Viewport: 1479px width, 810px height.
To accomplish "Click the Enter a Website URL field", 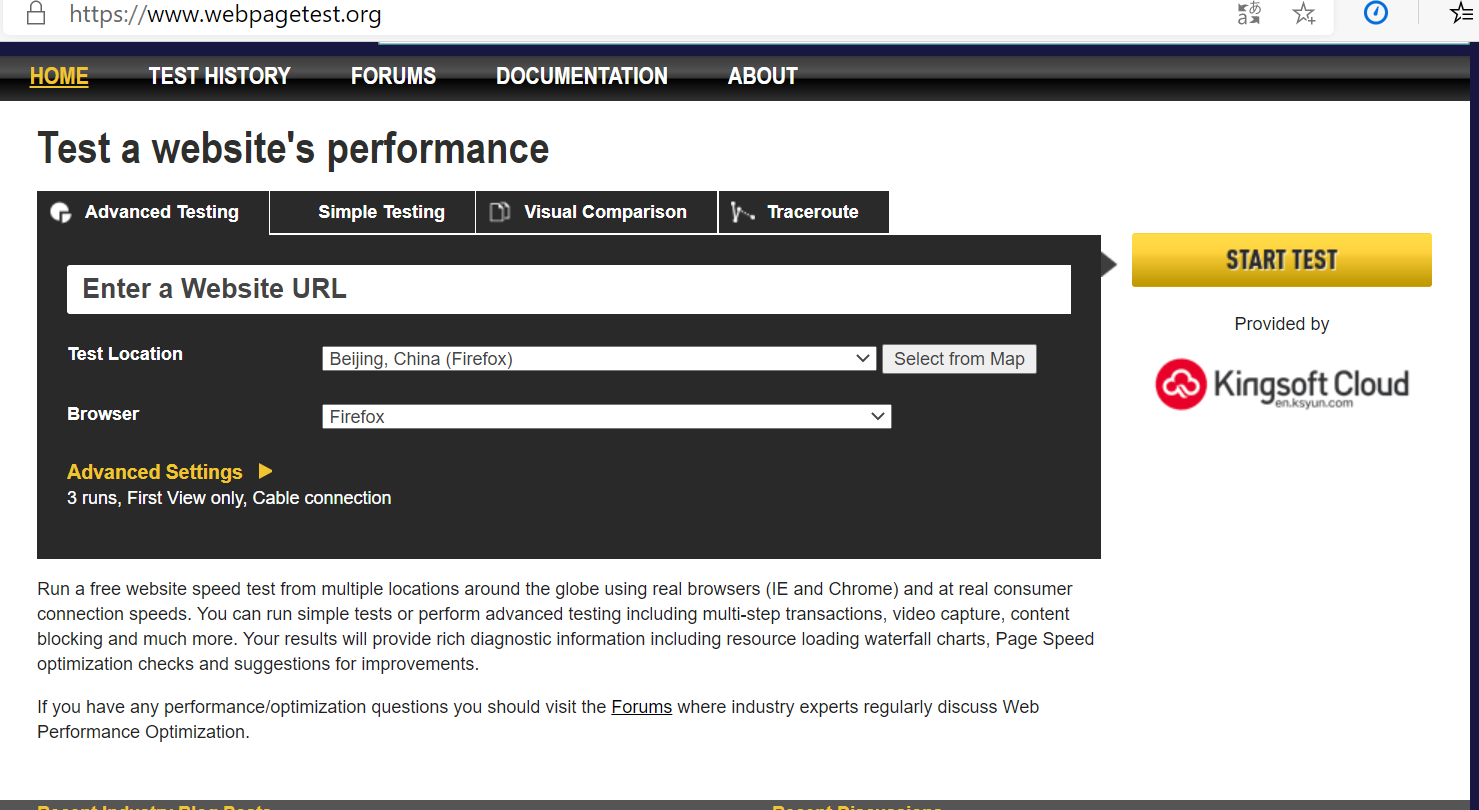I will [x=568, y=289].
